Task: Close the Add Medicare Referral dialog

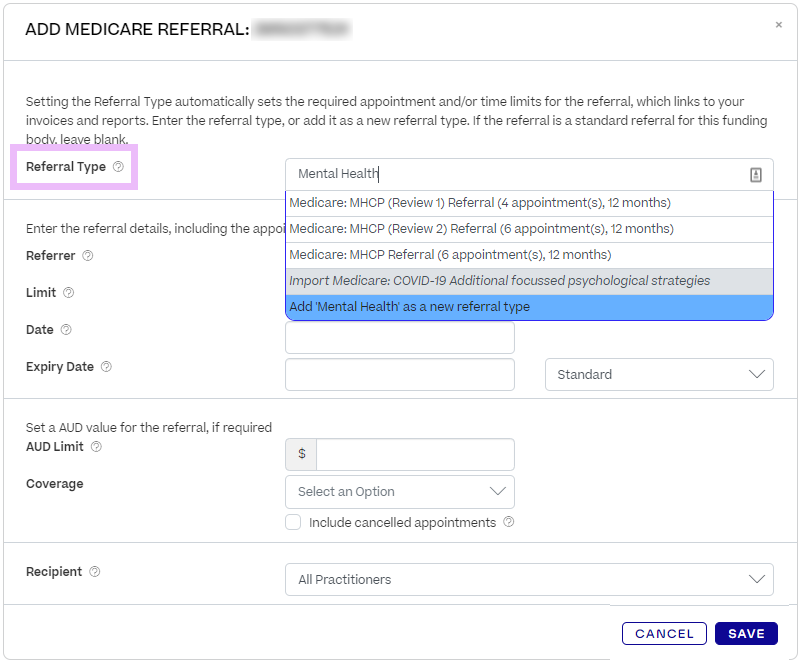Action: (779, 24)
